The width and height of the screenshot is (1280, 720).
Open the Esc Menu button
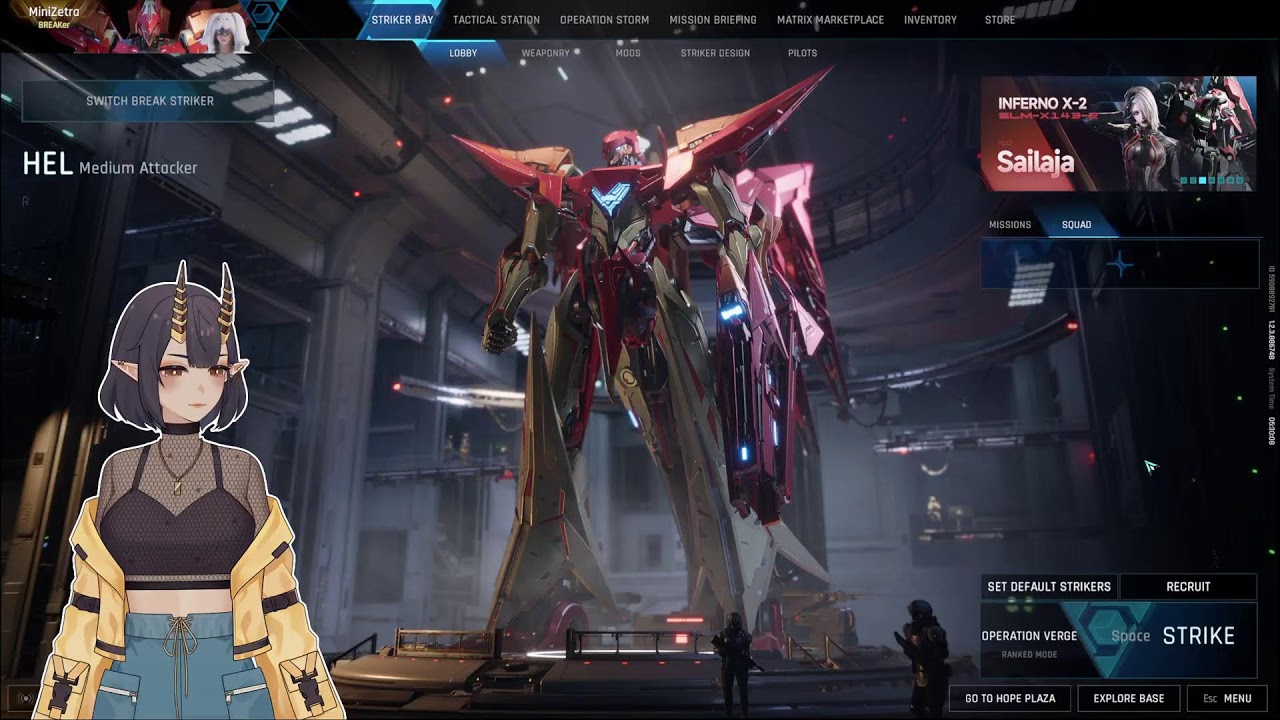1227,698
